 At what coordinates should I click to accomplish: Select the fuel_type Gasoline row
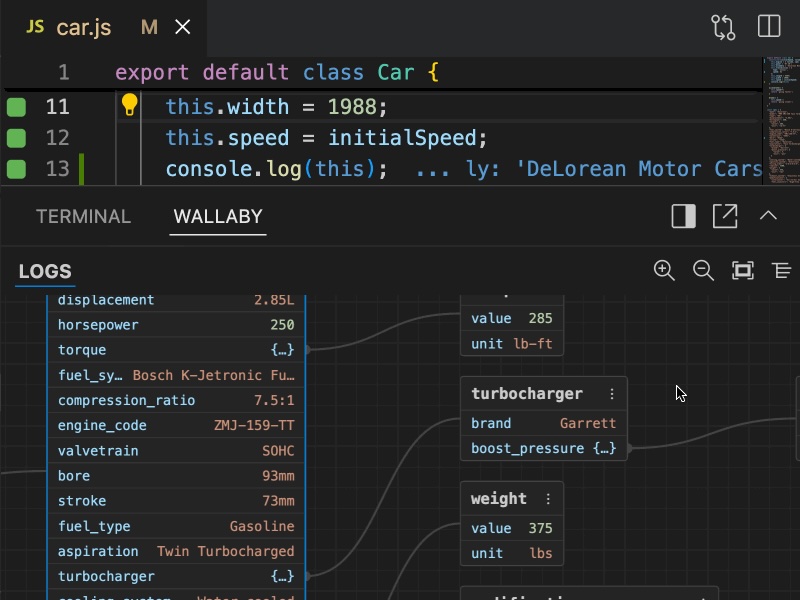tap(176, 527)
